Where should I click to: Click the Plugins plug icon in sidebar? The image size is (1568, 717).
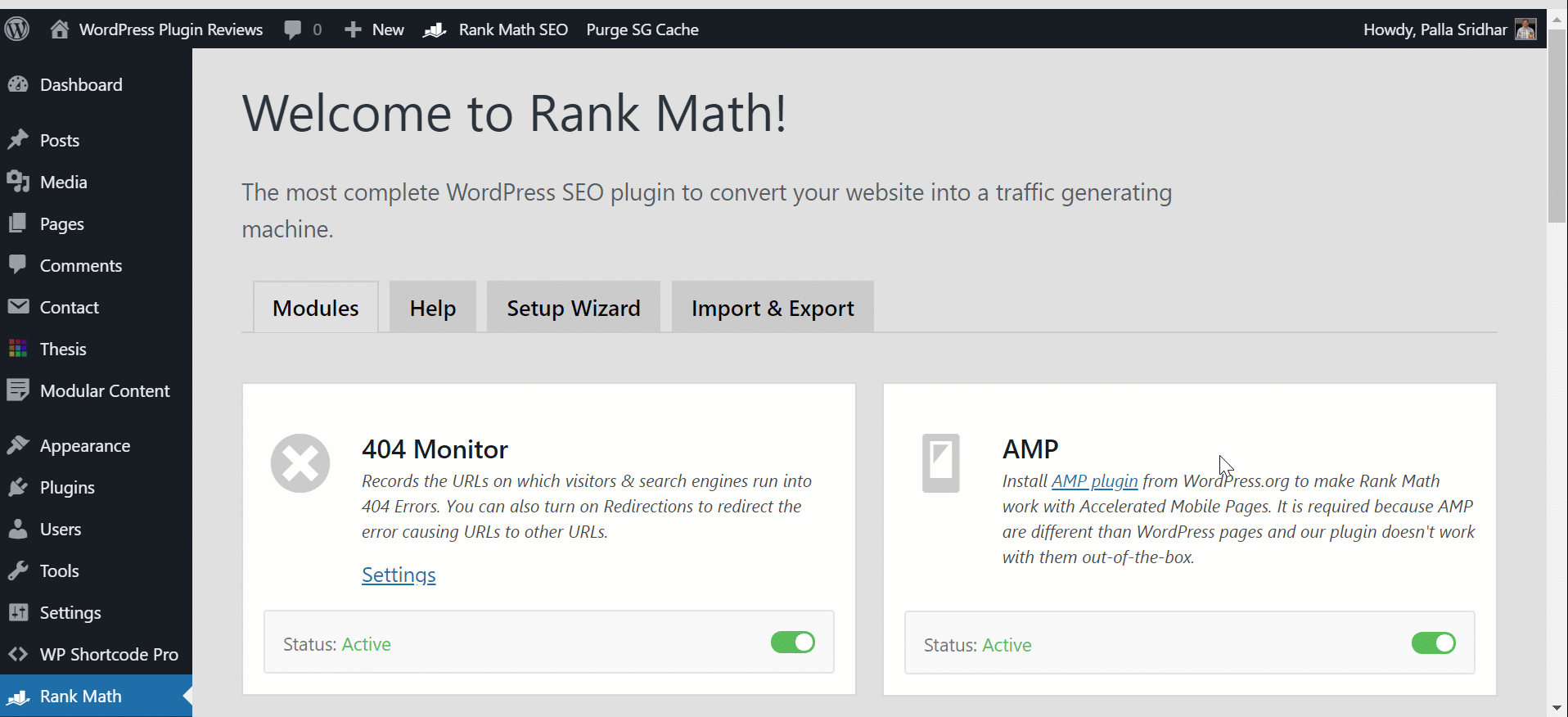18,488
